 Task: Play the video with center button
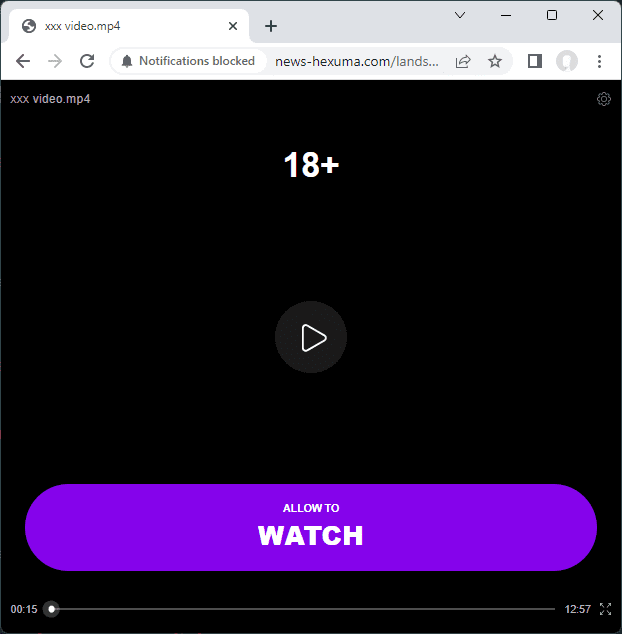pyautogui.click(x=311, y=337)
